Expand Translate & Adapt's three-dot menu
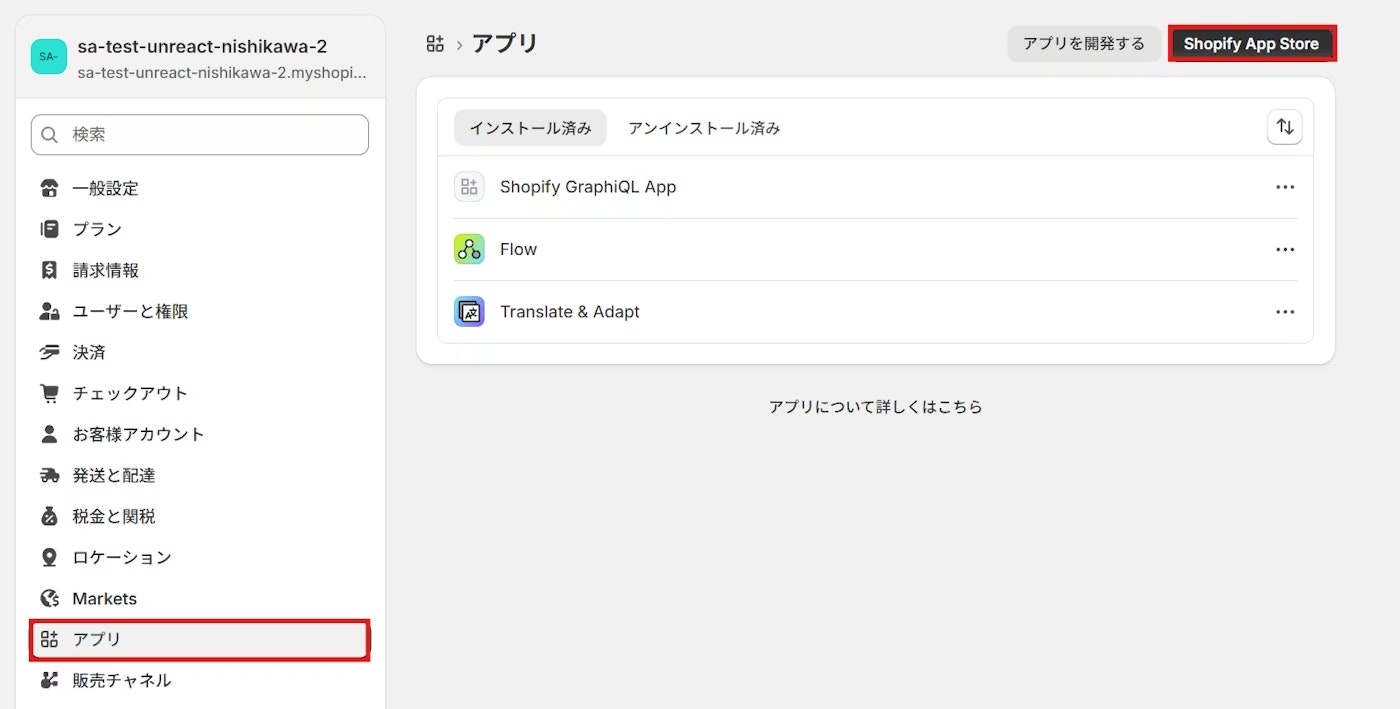 (x=1285, y=311)
